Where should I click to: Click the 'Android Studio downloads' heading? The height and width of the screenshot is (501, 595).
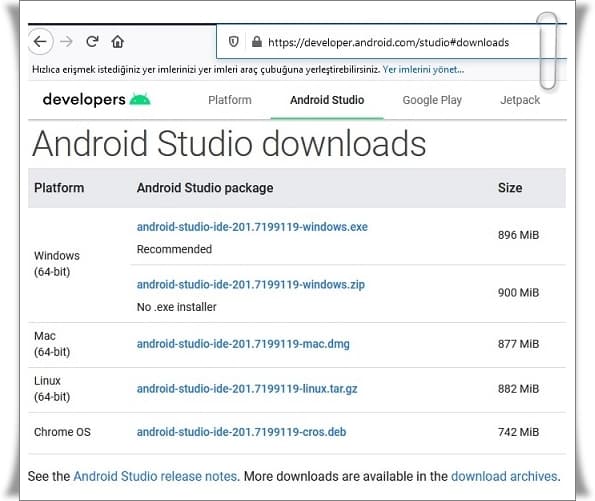229,143
